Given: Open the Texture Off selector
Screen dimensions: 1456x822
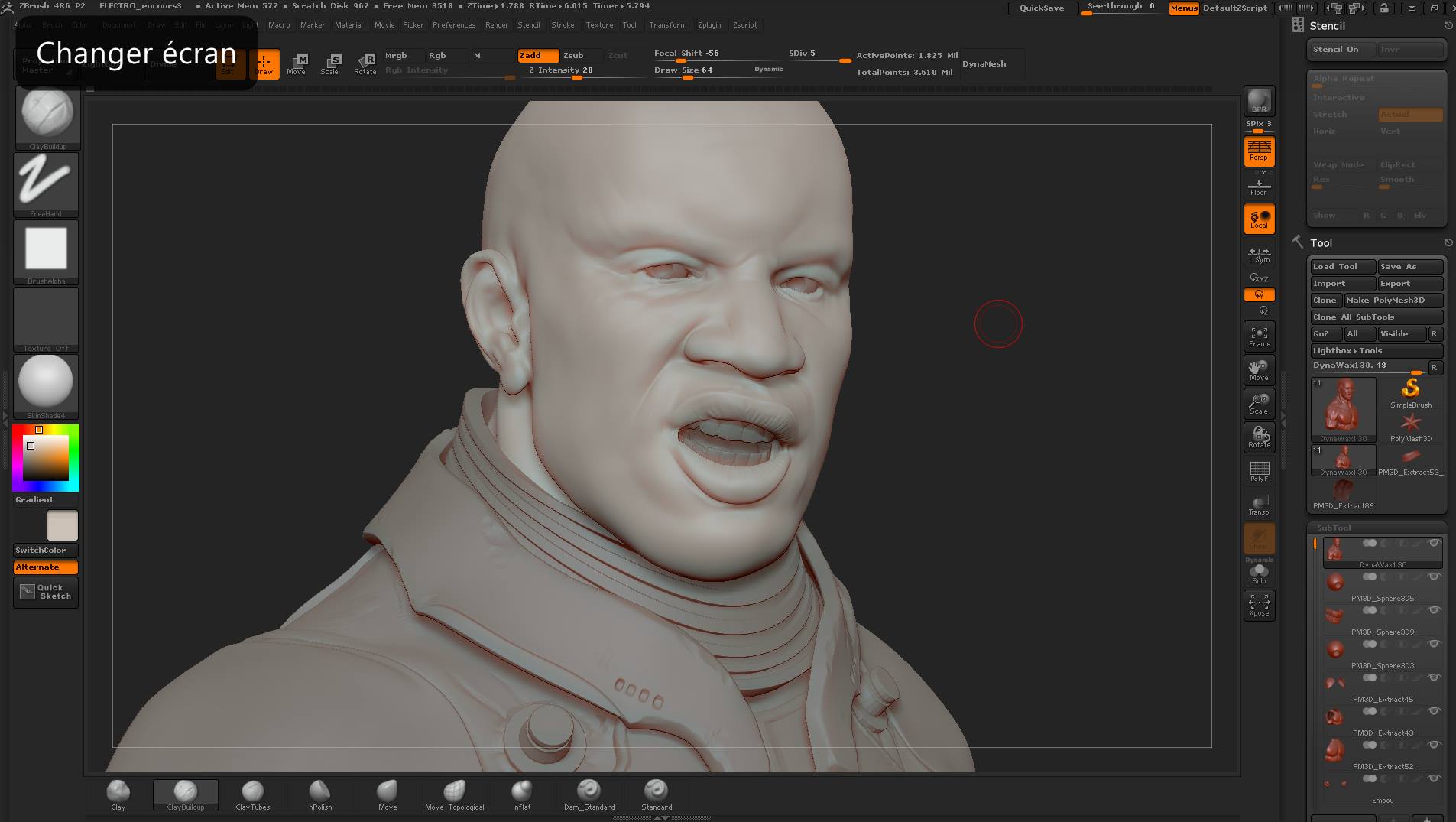Looking at the screenshot, I should tap(46, 320).
